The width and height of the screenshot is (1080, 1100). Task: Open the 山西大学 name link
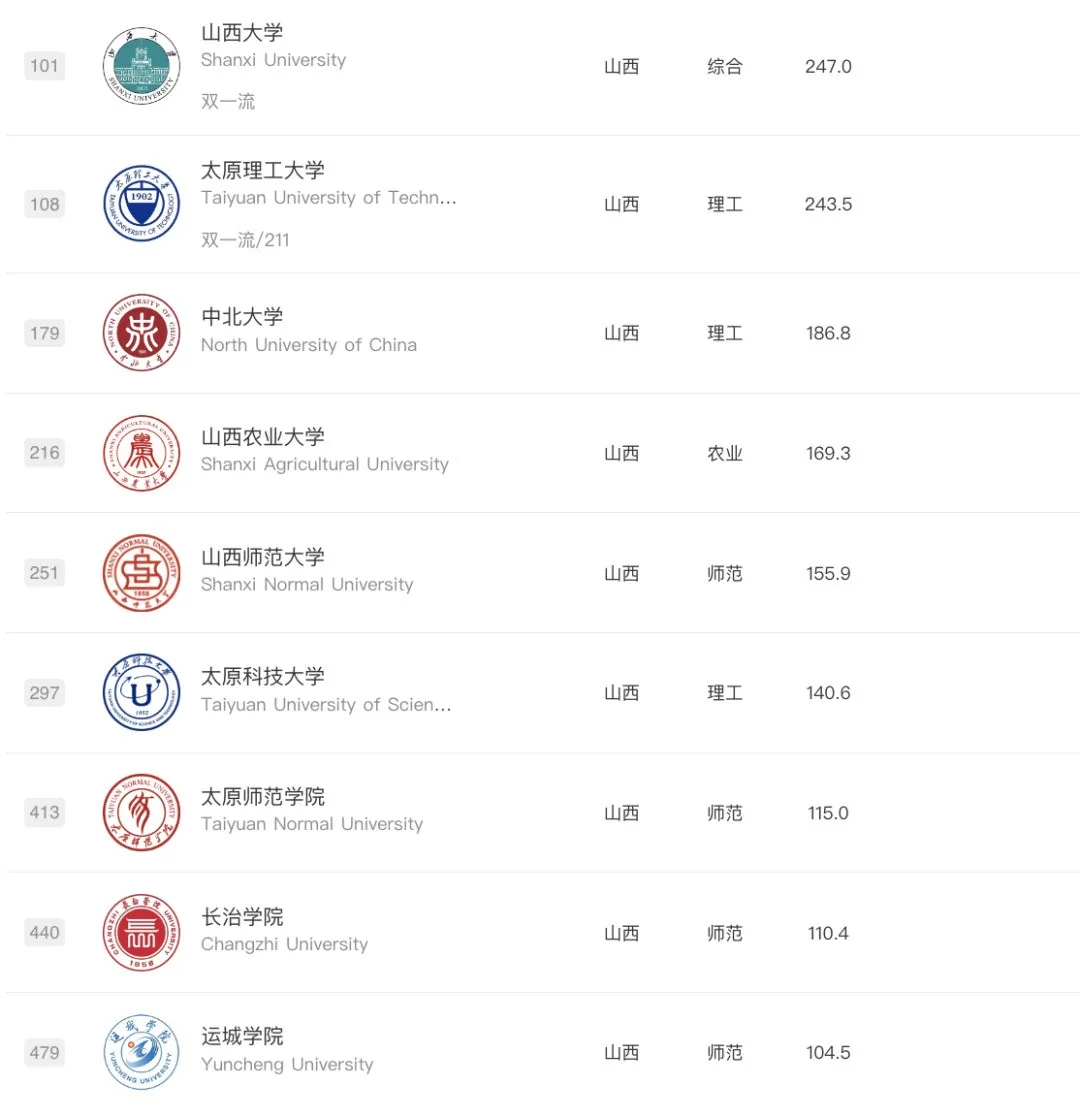tap(242, 32)
